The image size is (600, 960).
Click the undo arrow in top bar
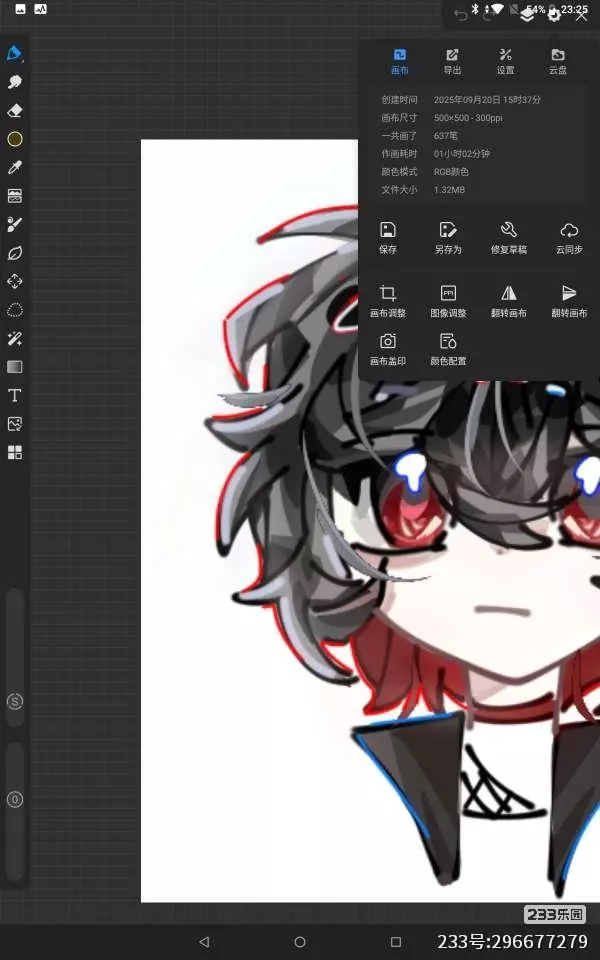click(460, 16)
